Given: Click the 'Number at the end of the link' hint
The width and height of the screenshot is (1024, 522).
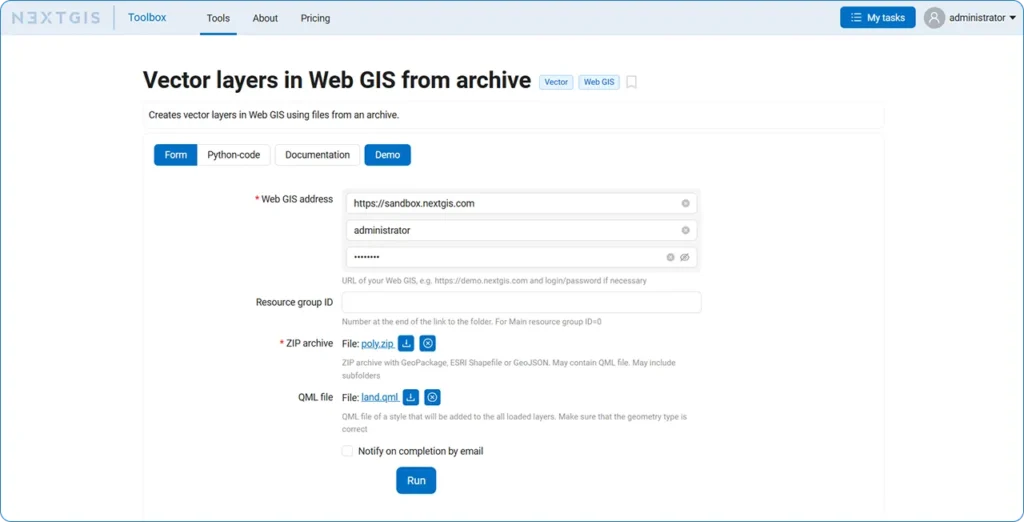Looking at the screenshot, I should 472,321.
